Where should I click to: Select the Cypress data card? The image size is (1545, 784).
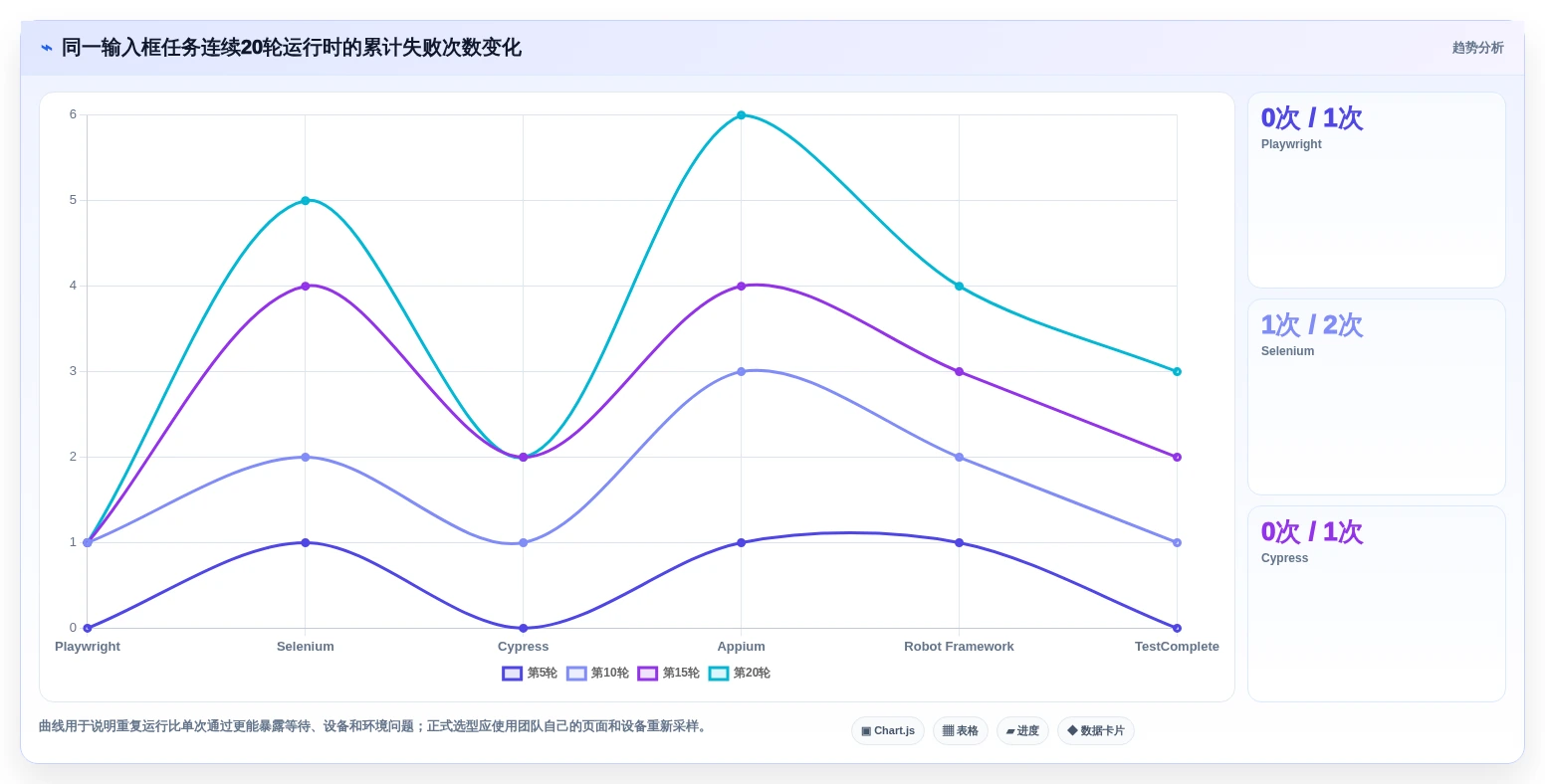click(x=1377, y=604)
